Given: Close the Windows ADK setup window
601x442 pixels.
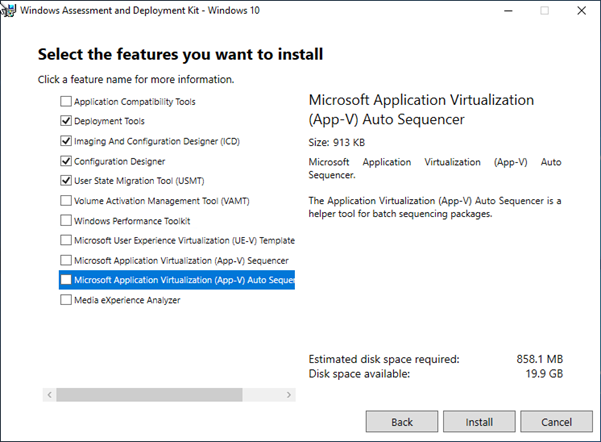Looking at the screenshot, I should pos(581,10).
